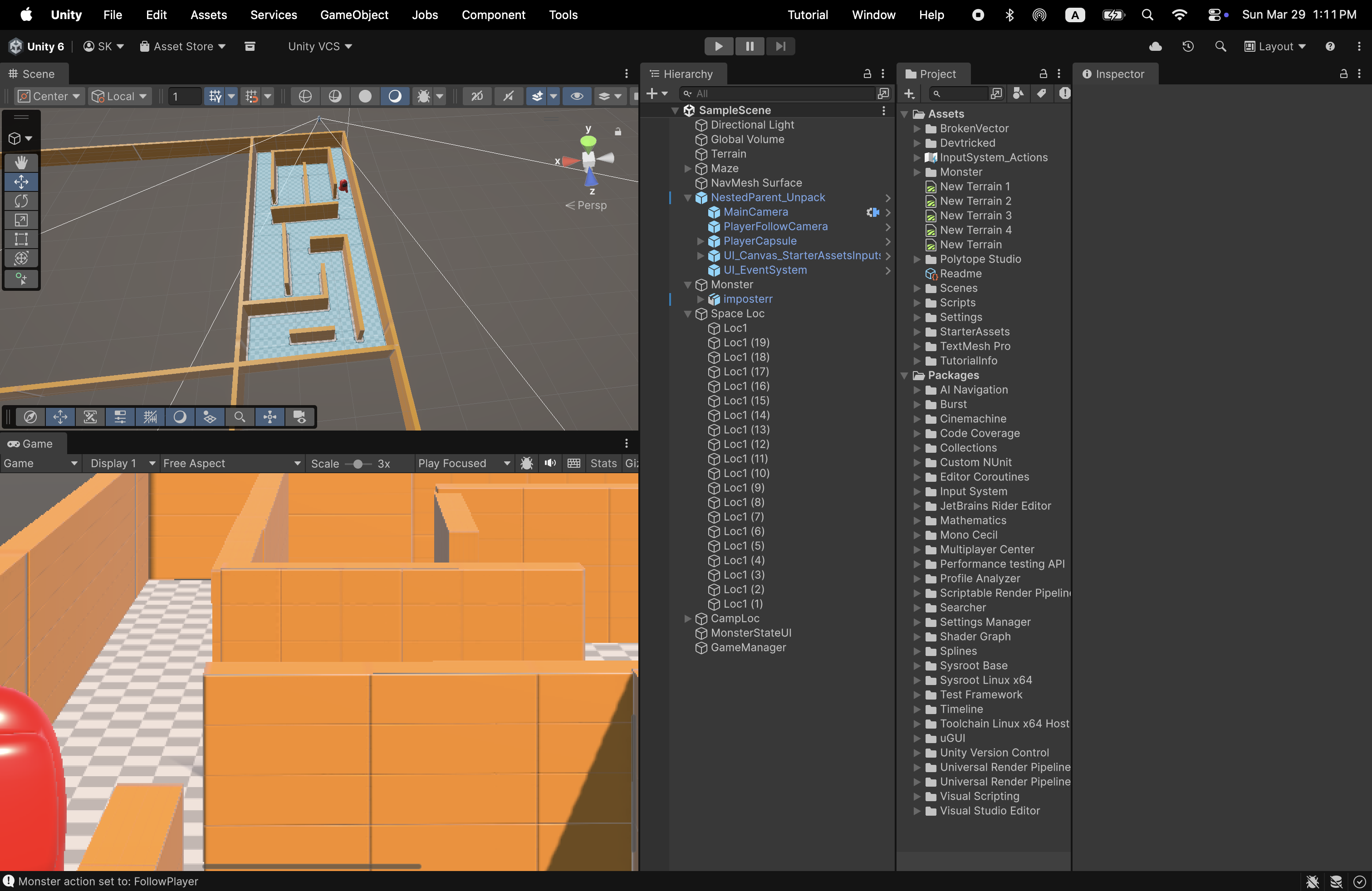Screen dimensions: 1372x891
Task: Open Undo History icon in toolbar
Action: click(1187, 46)
